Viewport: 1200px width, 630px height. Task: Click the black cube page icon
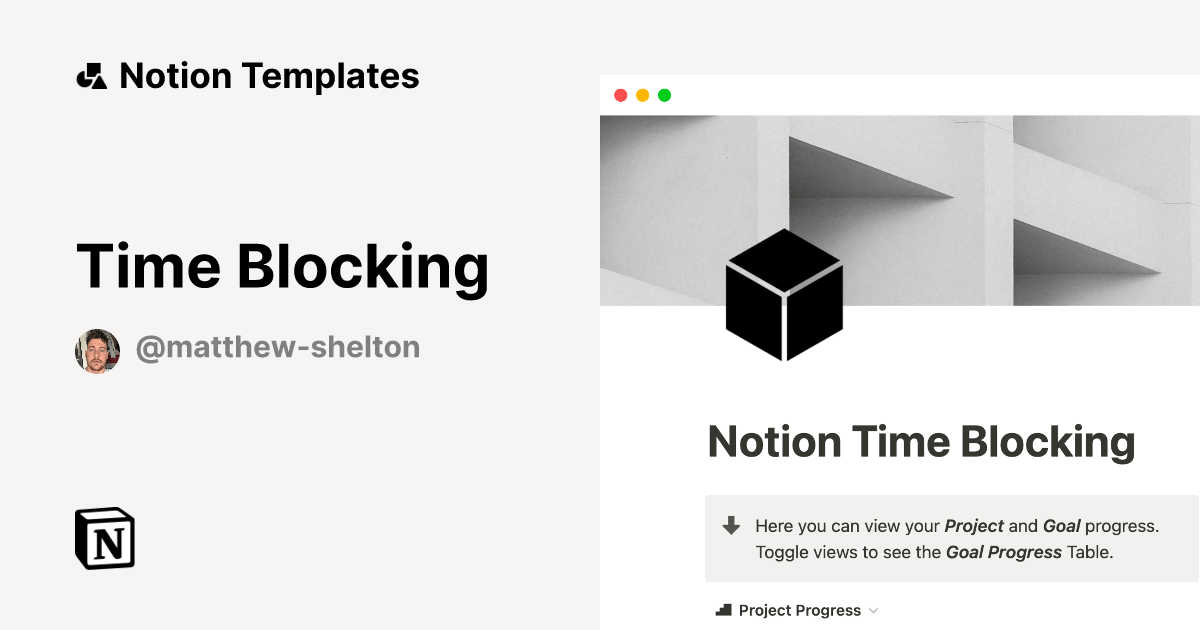[785, 295]
